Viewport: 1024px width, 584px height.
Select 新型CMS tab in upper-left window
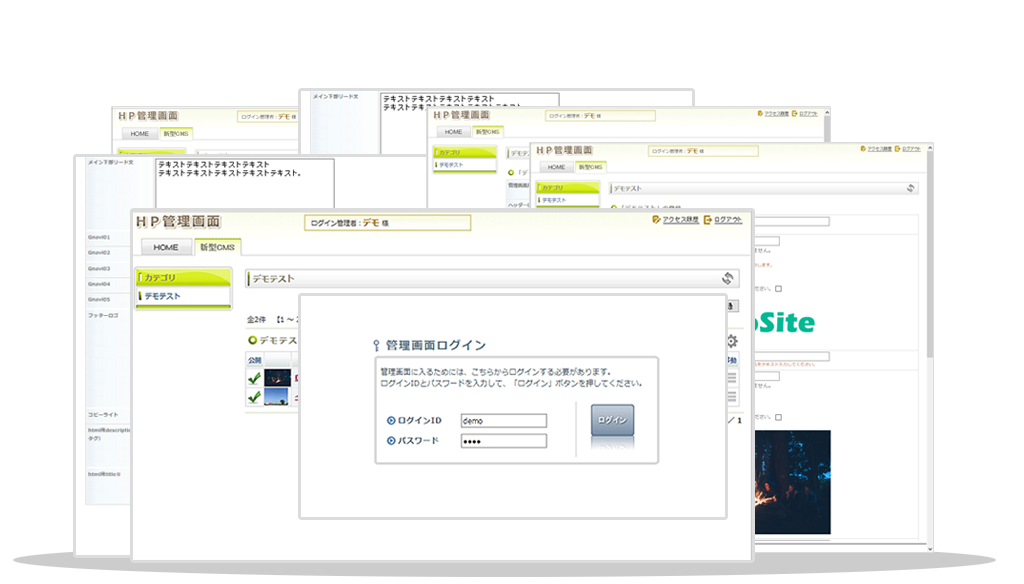click(176, 133)
